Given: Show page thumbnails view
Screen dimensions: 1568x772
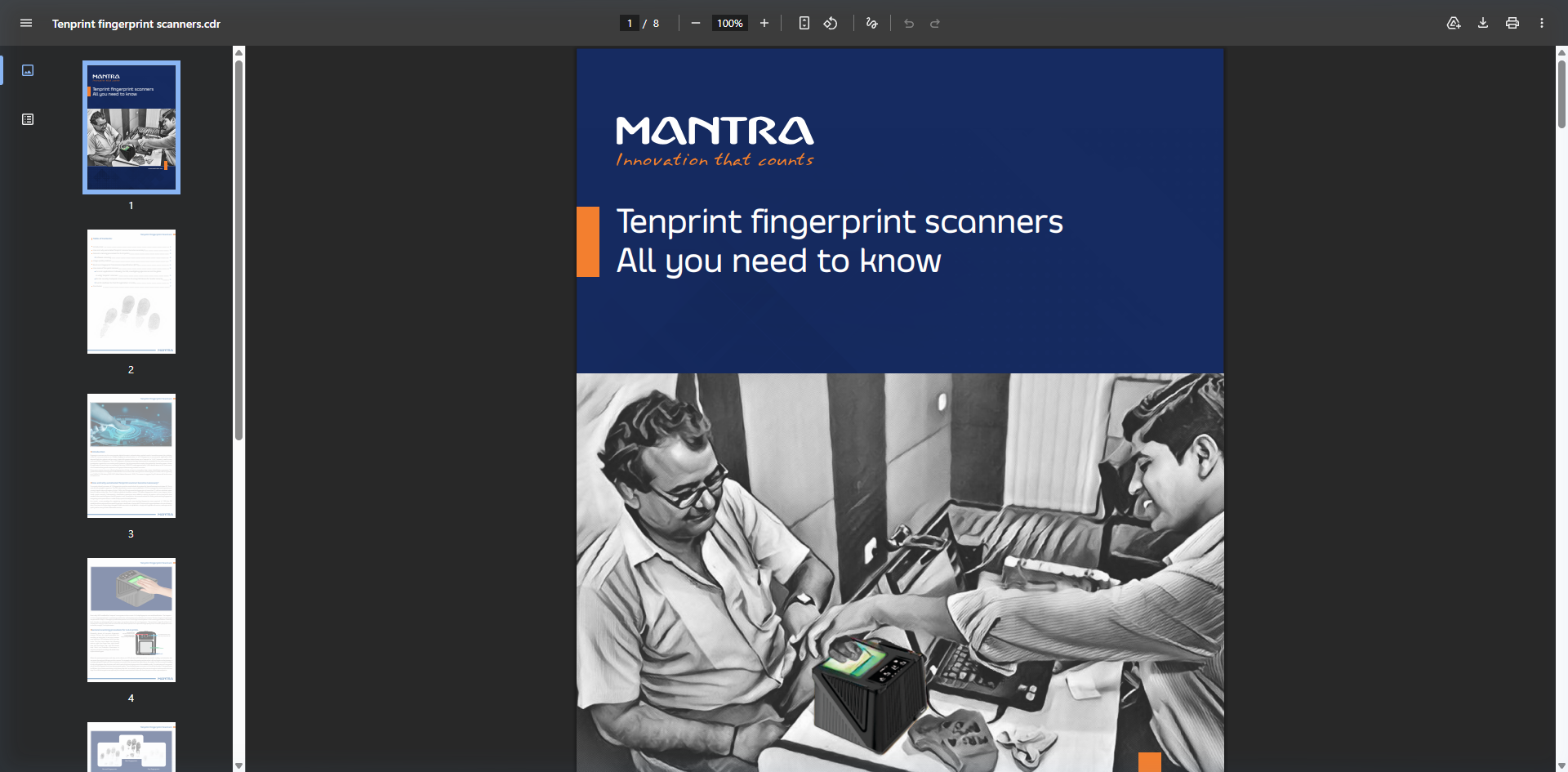Looking at the screenshot, I should [28, 70].
